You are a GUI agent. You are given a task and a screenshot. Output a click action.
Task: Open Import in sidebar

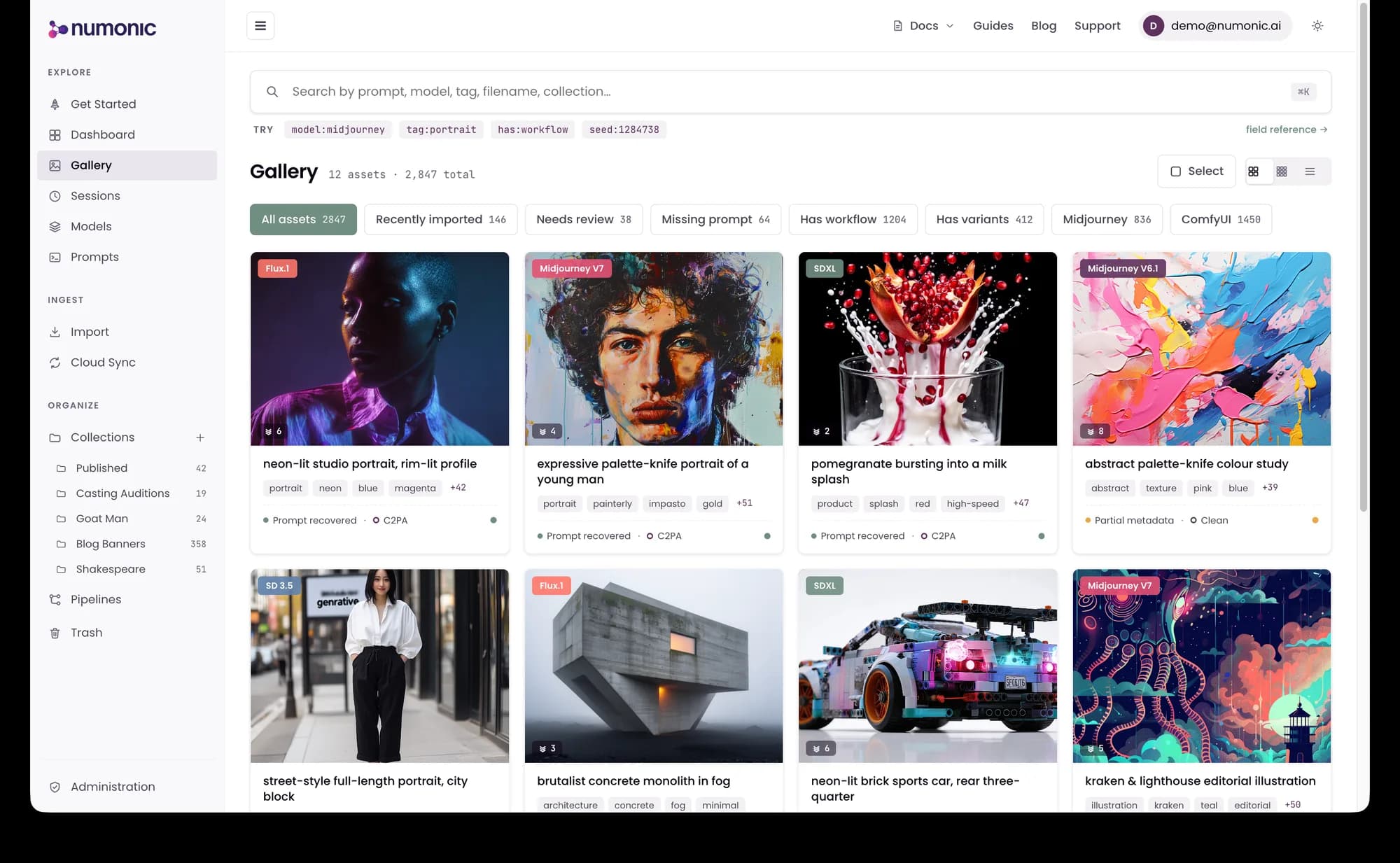point(127,332)
